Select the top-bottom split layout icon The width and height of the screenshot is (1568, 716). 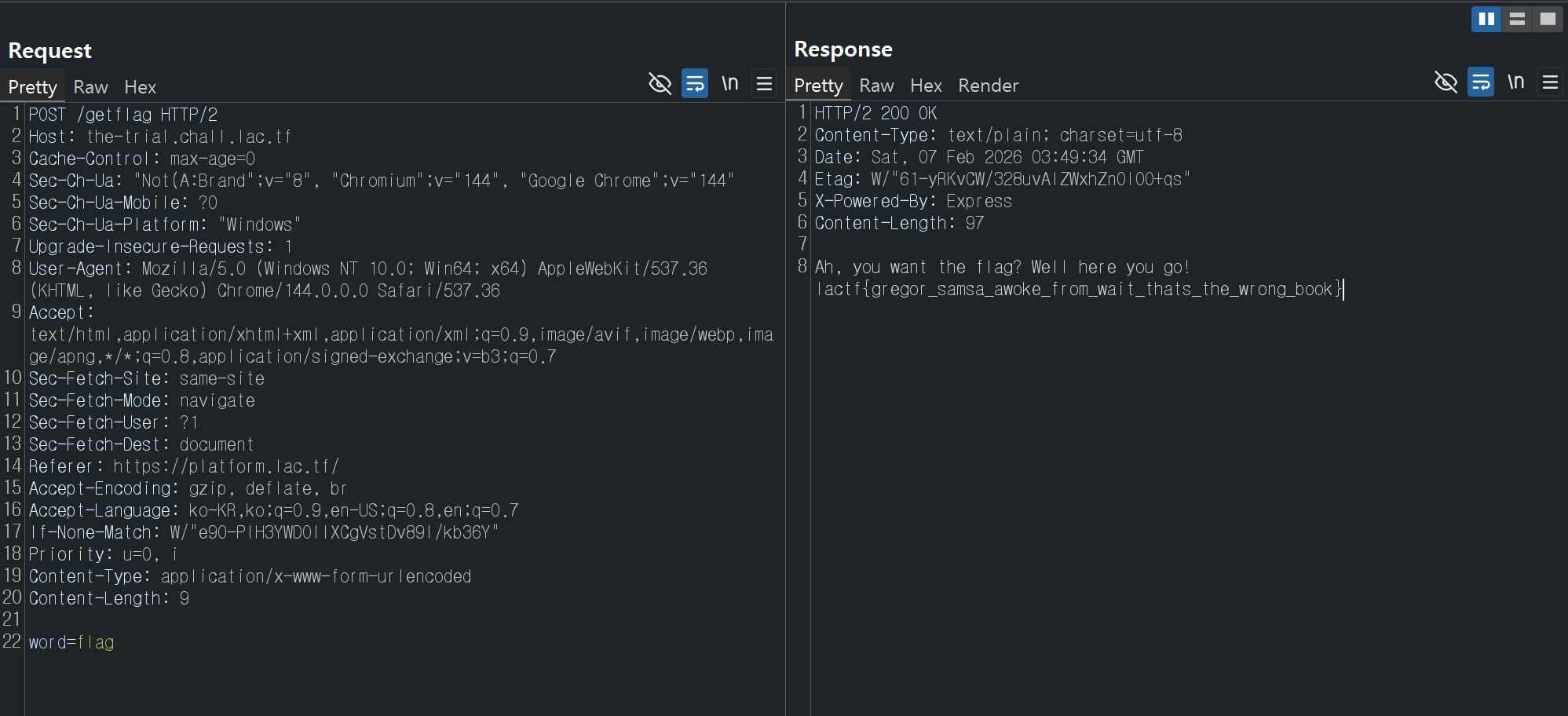coord(1517,19)
